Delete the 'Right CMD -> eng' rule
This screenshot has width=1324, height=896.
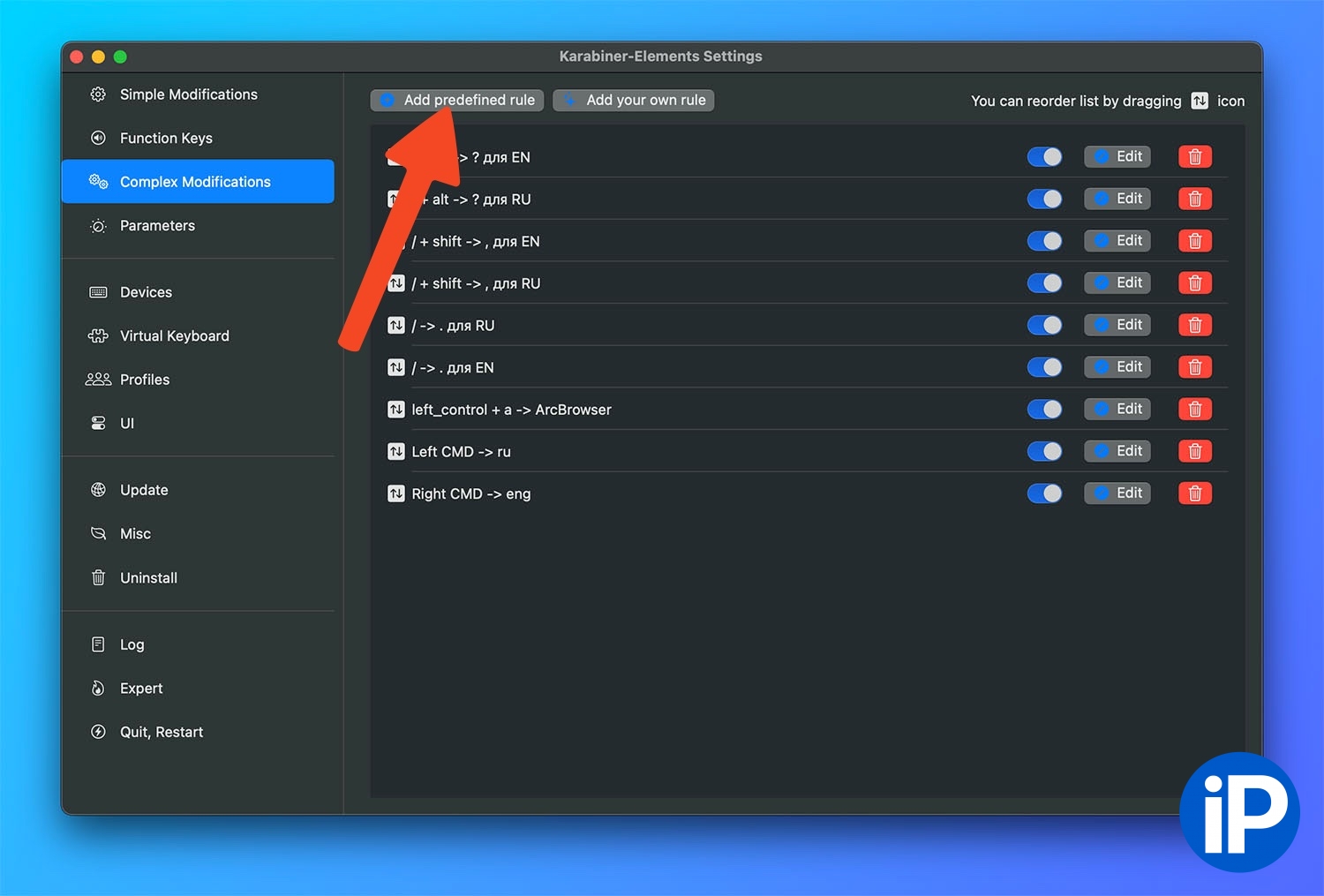tap(1194, 493)
